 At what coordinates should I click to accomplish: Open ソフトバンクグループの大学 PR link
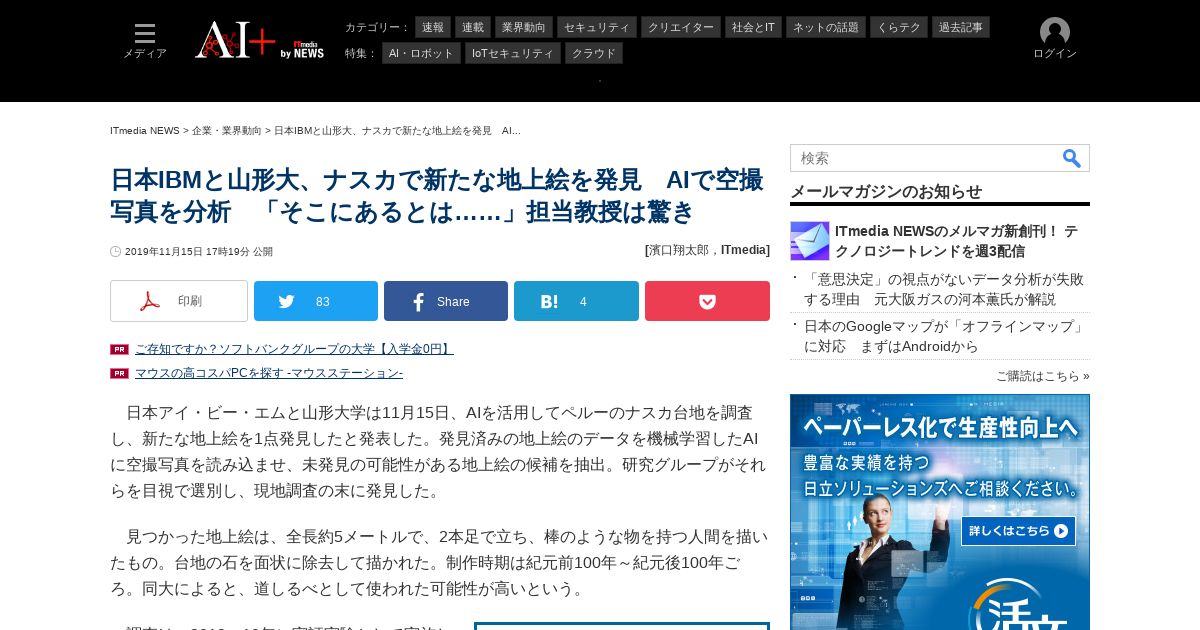(x=294, y=349)
